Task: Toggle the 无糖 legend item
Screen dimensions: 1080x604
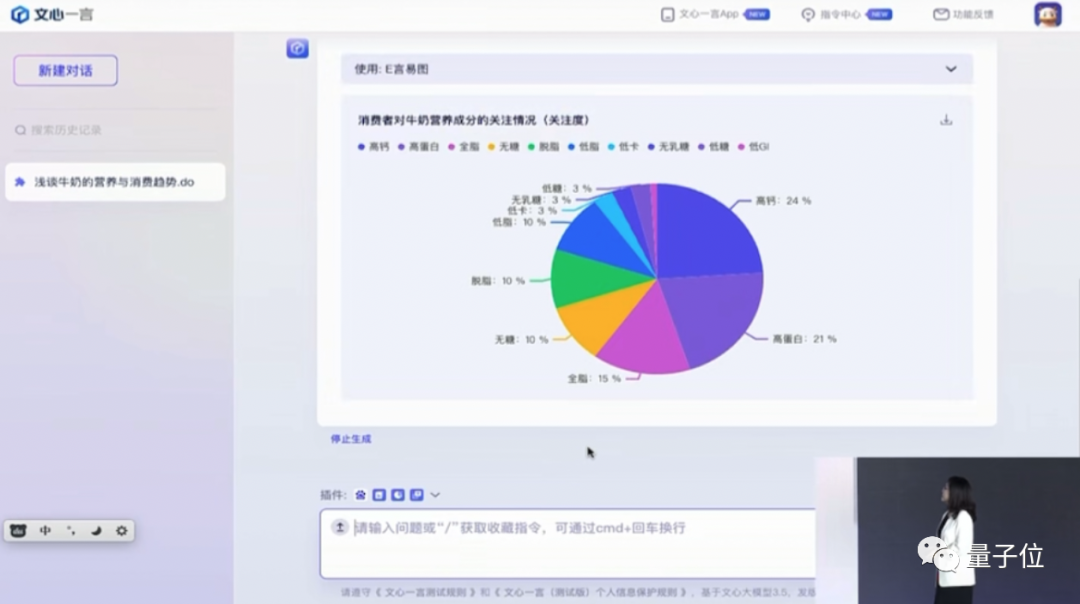Action: point(503,147)
